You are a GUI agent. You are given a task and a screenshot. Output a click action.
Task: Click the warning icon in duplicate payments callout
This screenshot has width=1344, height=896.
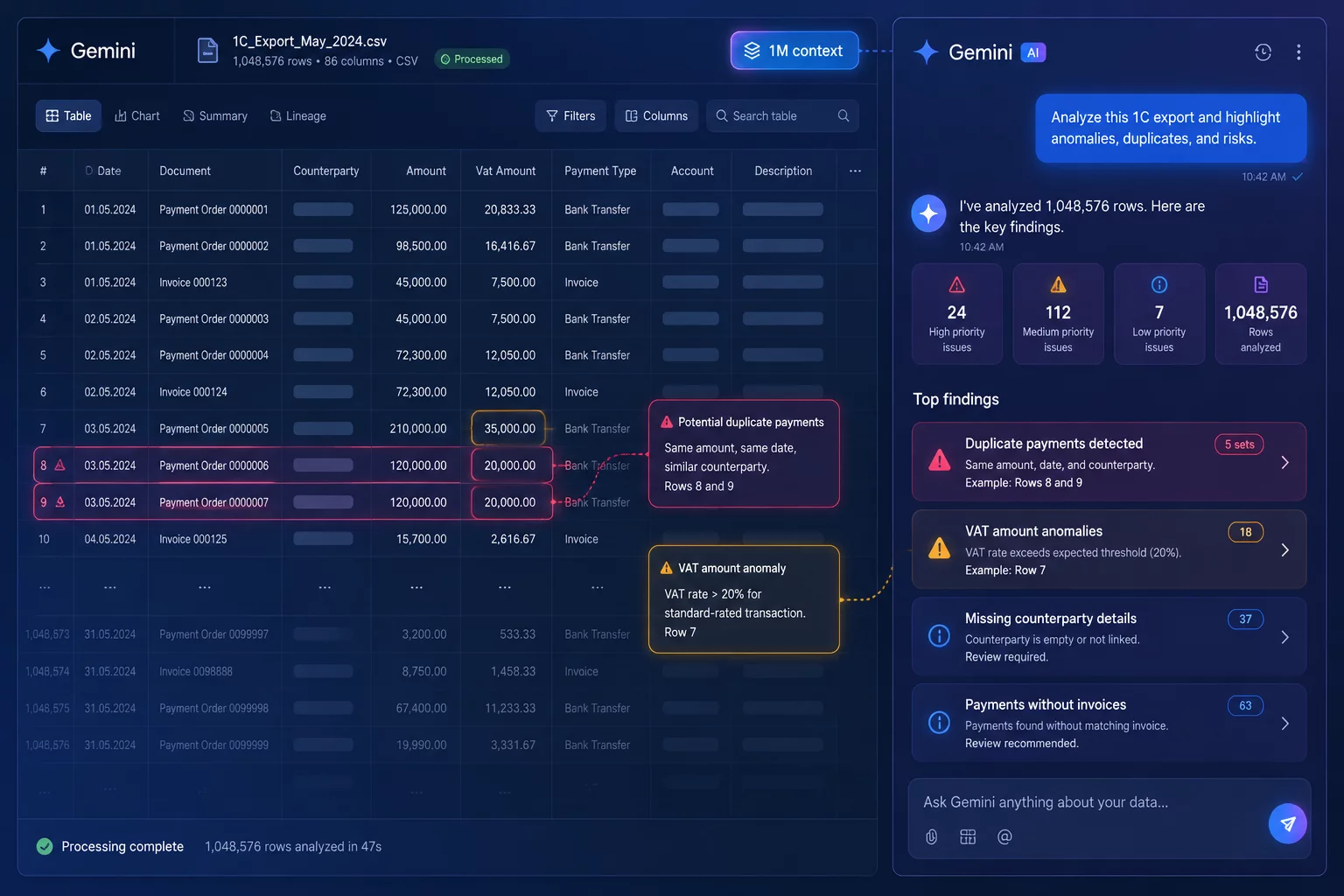[x=667, y=422]
